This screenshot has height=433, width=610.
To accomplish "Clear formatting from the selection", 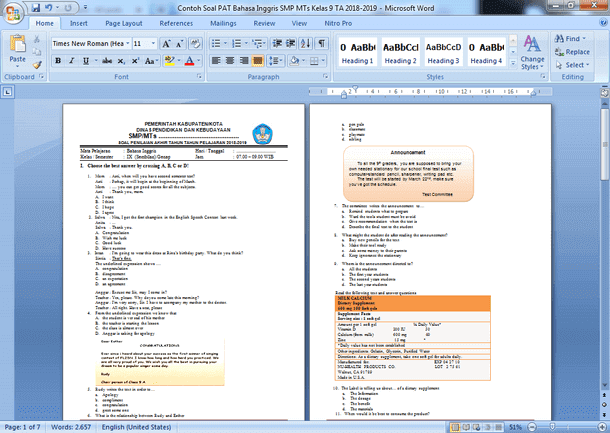I will pyautogui.click(x=195, y=44).
